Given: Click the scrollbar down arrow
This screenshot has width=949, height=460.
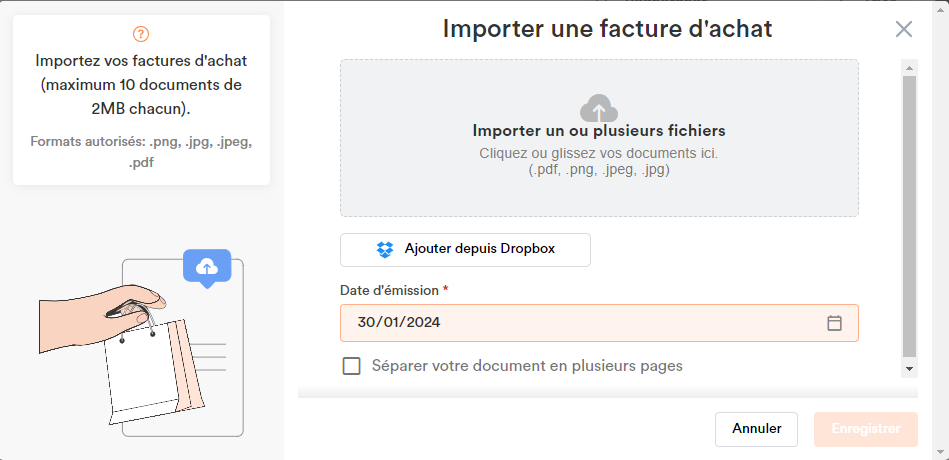Looking at the screenshot, I should click(x=909, y=369).
